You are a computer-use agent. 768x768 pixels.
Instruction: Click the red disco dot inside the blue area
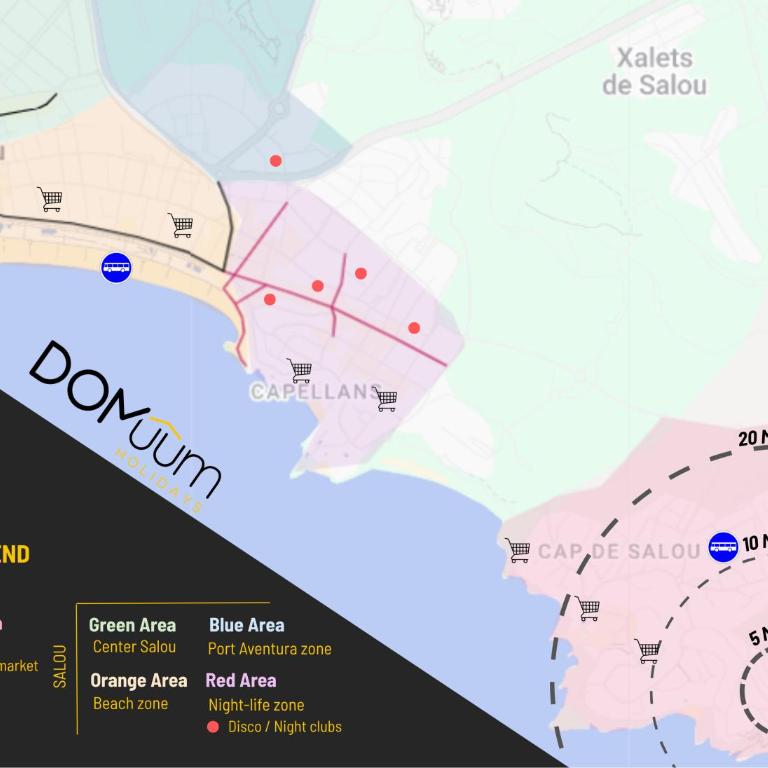(x=276, y=161)
